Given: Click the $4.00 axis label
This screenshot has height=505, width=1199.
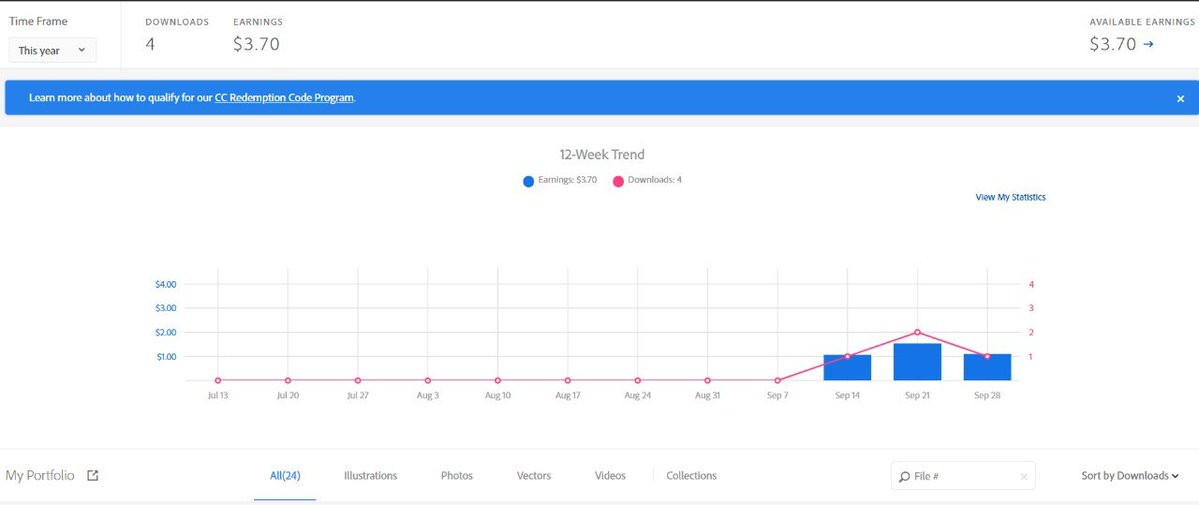Looking at the screenshot, I should pos(165,285).
